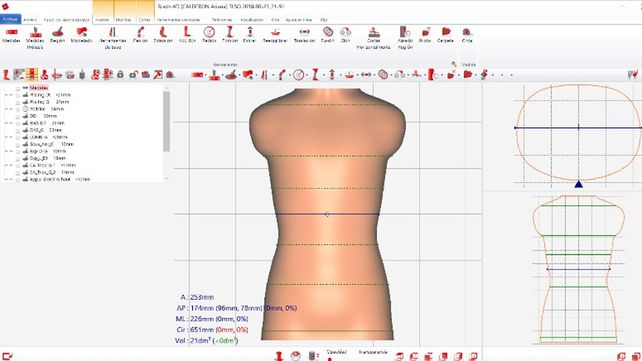Select the Medidas root item in tree

38,88
